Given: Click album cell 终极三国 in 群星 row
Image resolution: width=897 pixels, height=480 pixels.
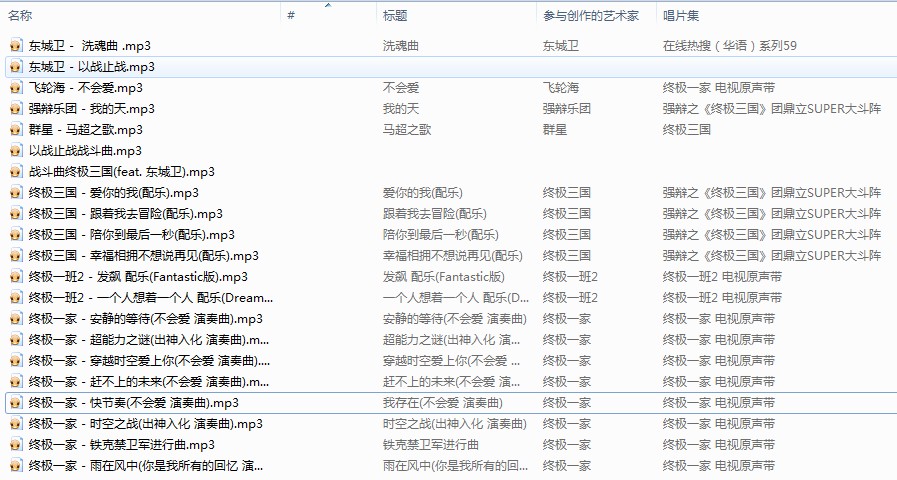Looking at the screenshot, I should click(686, 130).
